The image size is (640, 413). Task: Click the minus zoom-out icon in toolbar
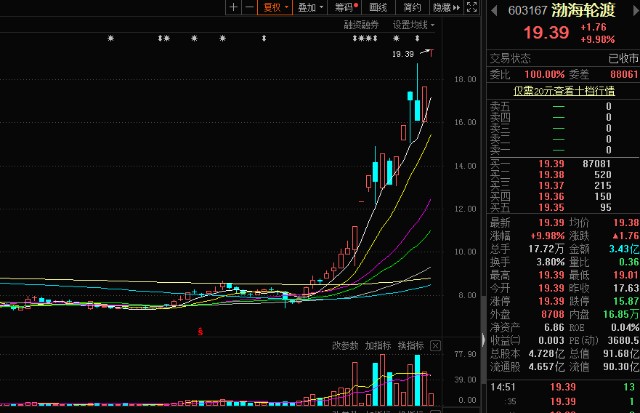pos(248,7)
